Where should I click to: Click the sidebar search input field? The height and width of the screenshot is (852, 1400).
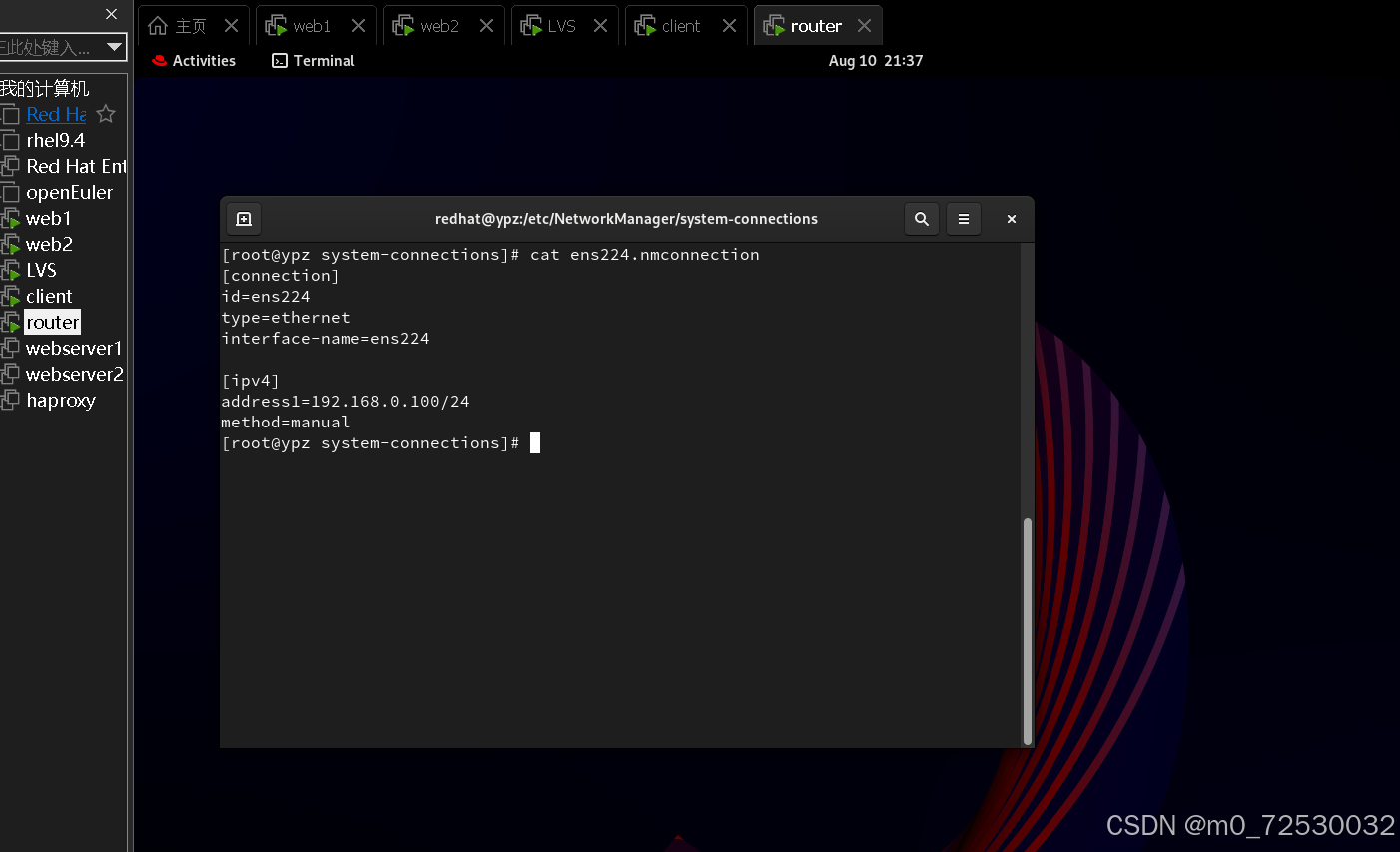(50, 47)
